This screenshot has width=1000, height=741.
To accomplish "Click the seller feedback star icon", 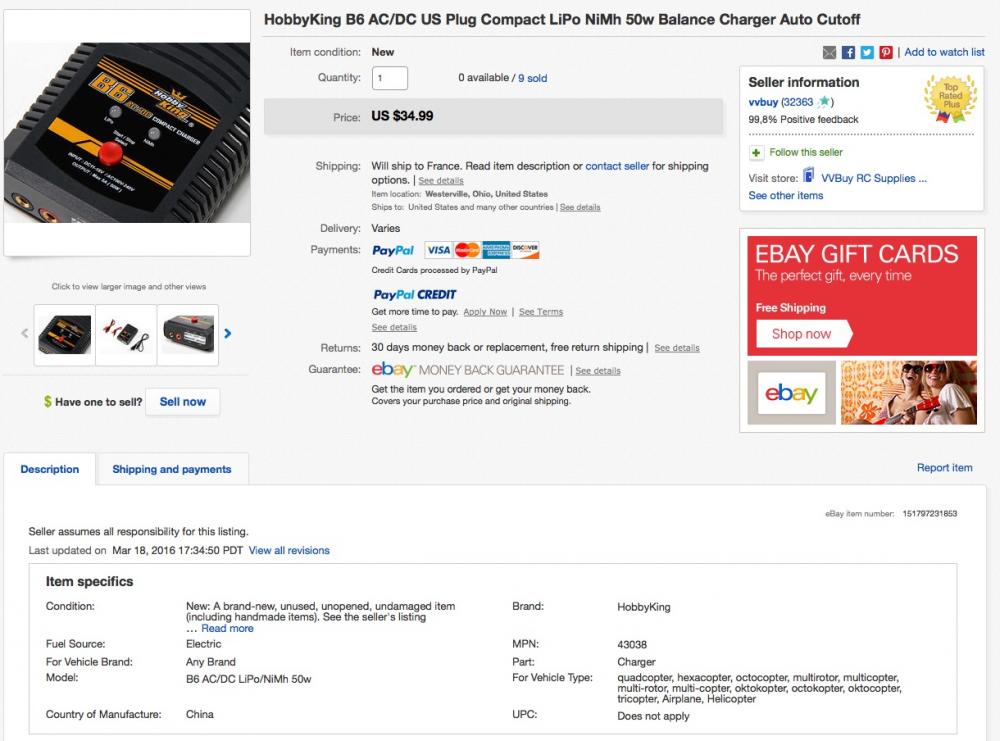I will 824,101.
